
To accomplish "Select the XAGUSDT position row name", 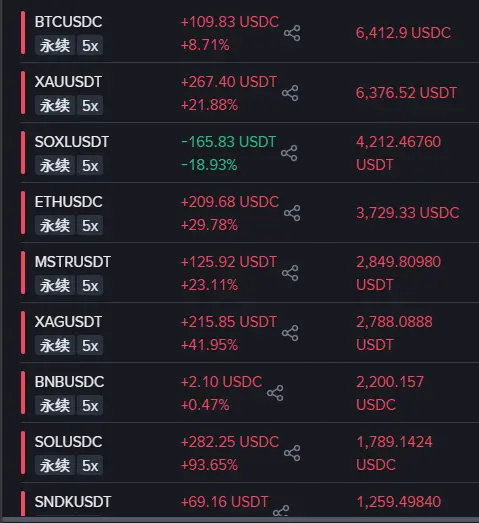I will click(68, 322).
